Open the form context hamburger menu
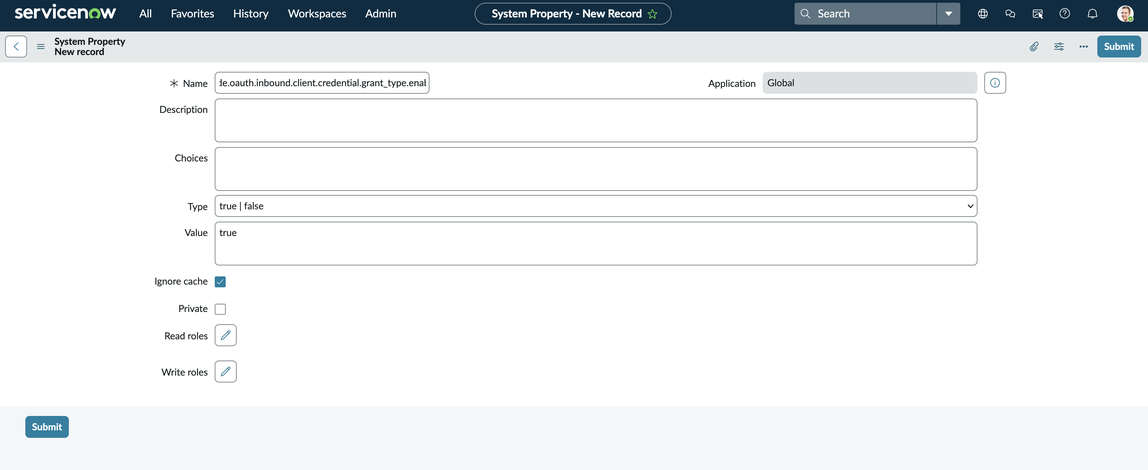 click(x=41, y=47)
